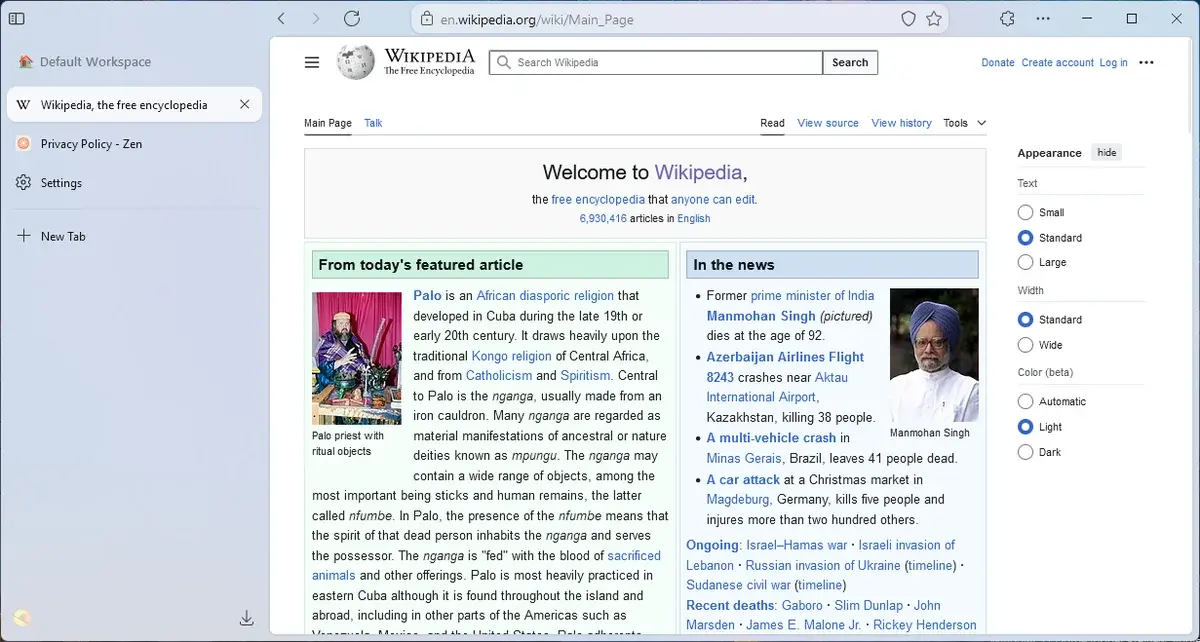Click the Log in link
Screen dimensions: 1200x642
click(1113, 62)
